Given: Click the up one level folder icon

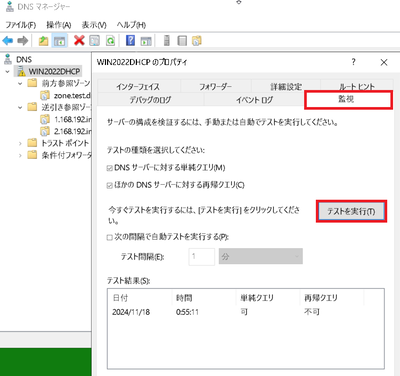Looking at the screenshot, I should tap(43, 41).
